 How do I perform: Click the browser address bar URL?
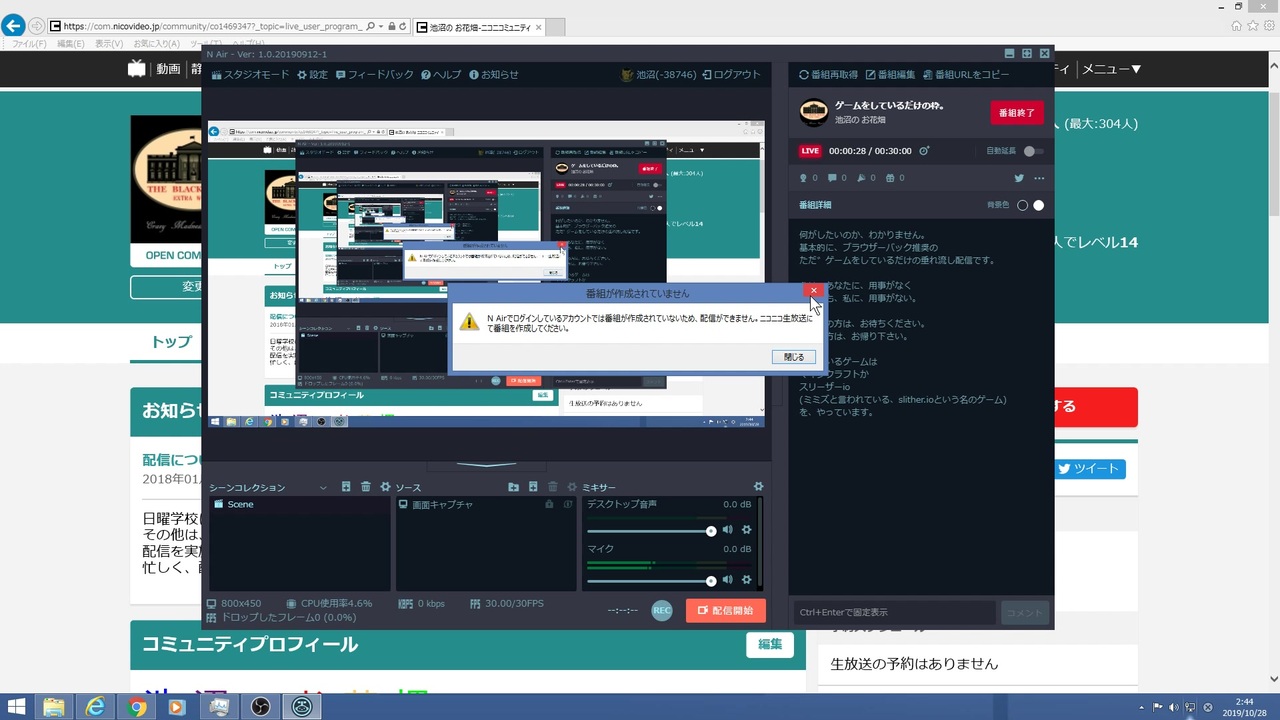coord(212,26)
